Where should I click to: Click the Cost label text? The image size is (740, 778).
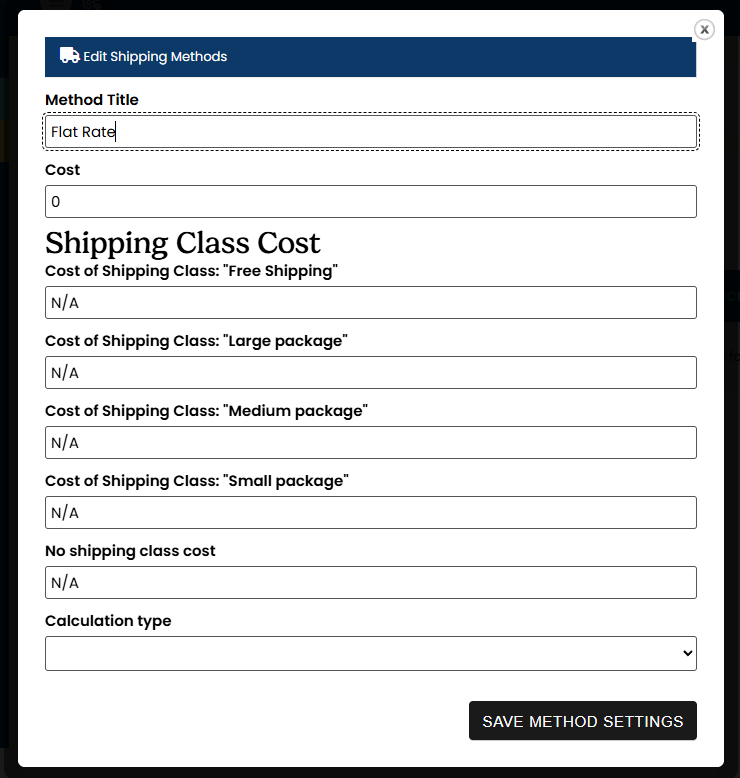coord(63,170)
